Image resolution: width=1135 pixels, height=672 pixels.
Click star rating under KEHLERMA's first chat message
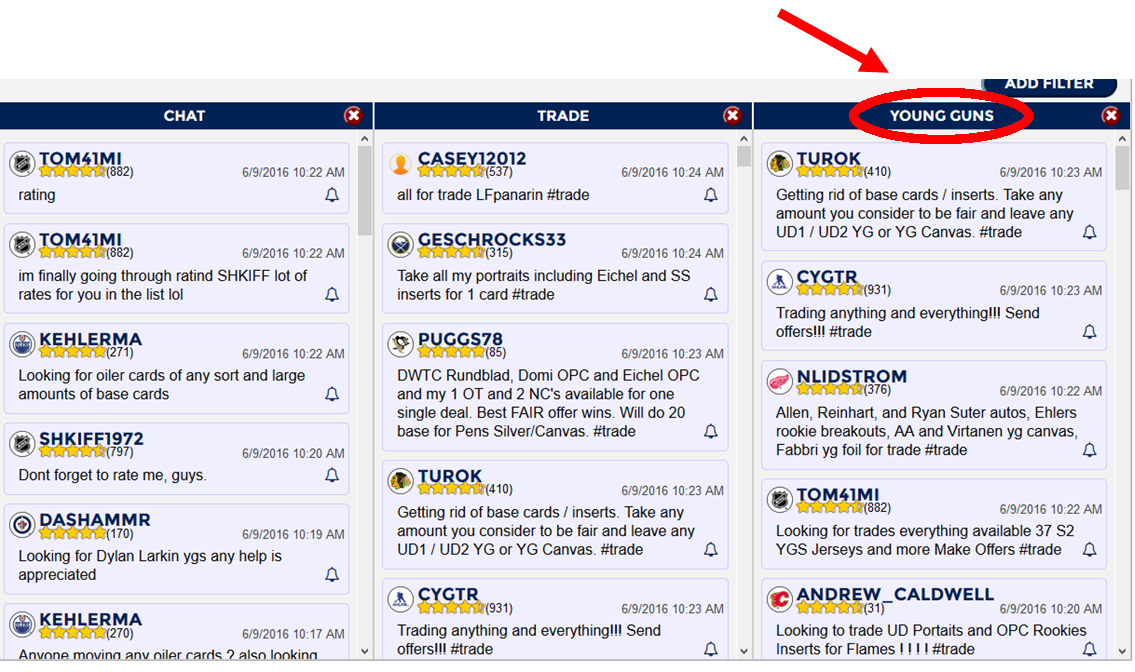(x=72, y=352)
